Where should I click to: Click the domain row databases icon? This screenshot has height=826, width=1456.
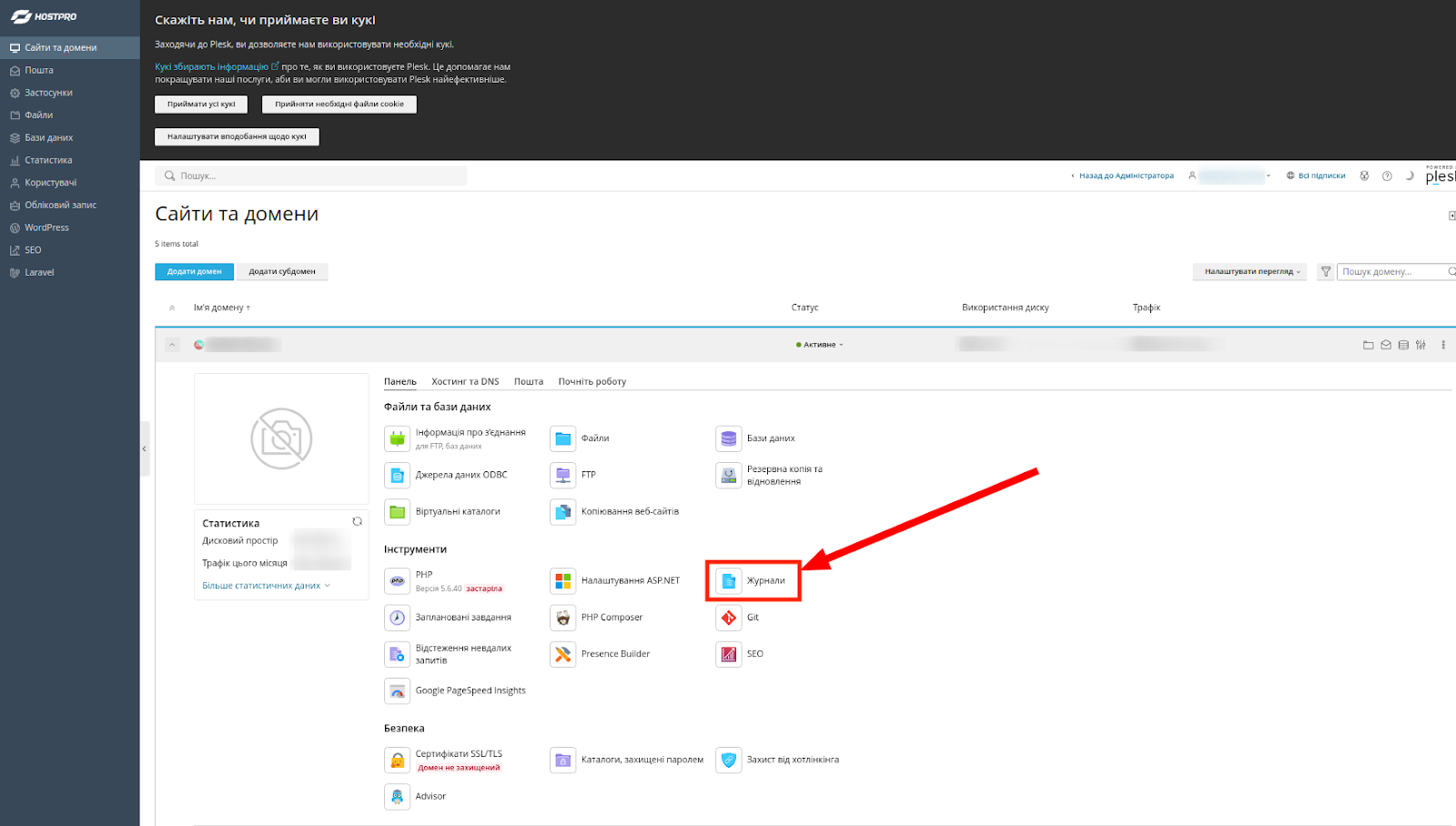pyautogui.click(x=1403, y=345)
